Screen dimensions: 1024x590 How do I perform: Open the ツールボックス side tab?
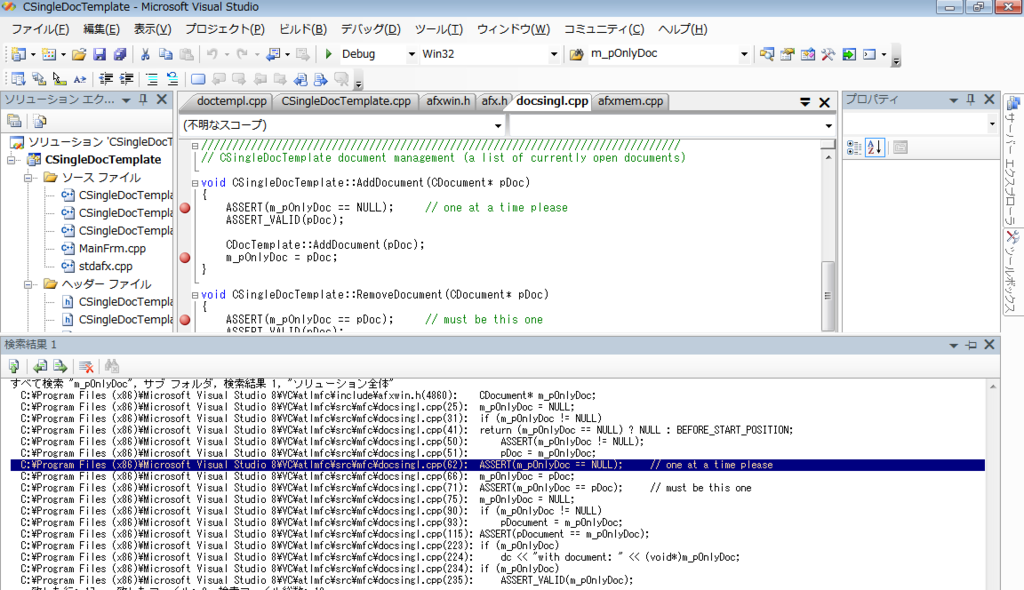(1012, 272)
